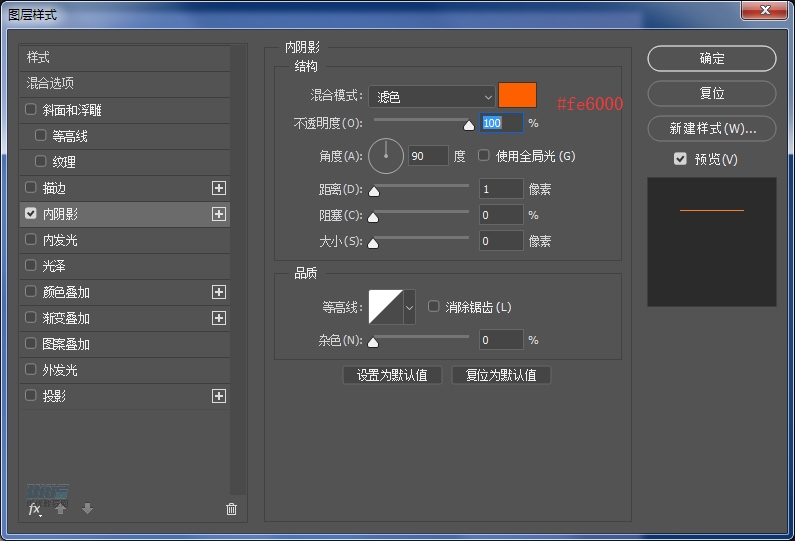Screen dimensions: 795x541
Task: Expand the 等高线 contour picker arrow
Action: [x=409, y=308]
